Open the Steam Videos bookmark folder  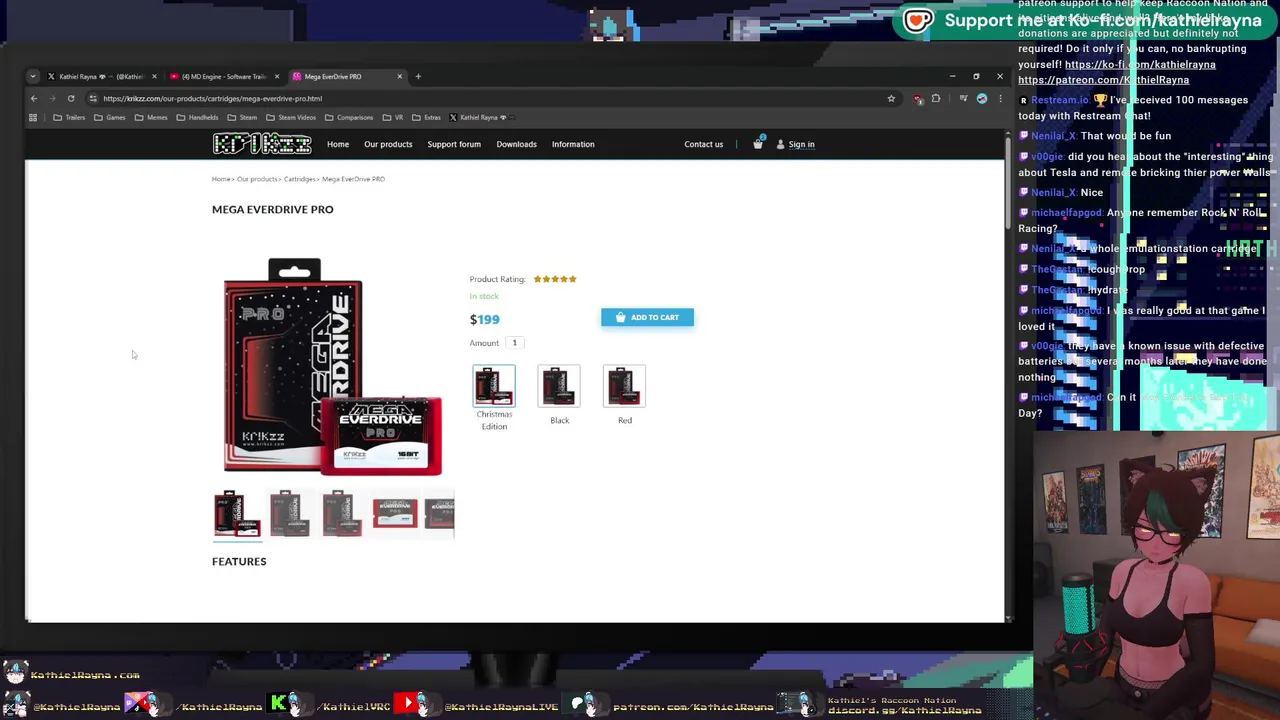tap(291, 117)
